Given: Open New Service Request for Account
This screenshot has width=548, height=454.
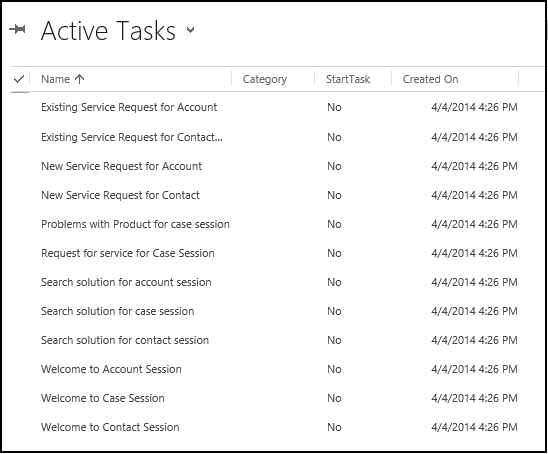Looking at the screenshot, I should (121, 166).
